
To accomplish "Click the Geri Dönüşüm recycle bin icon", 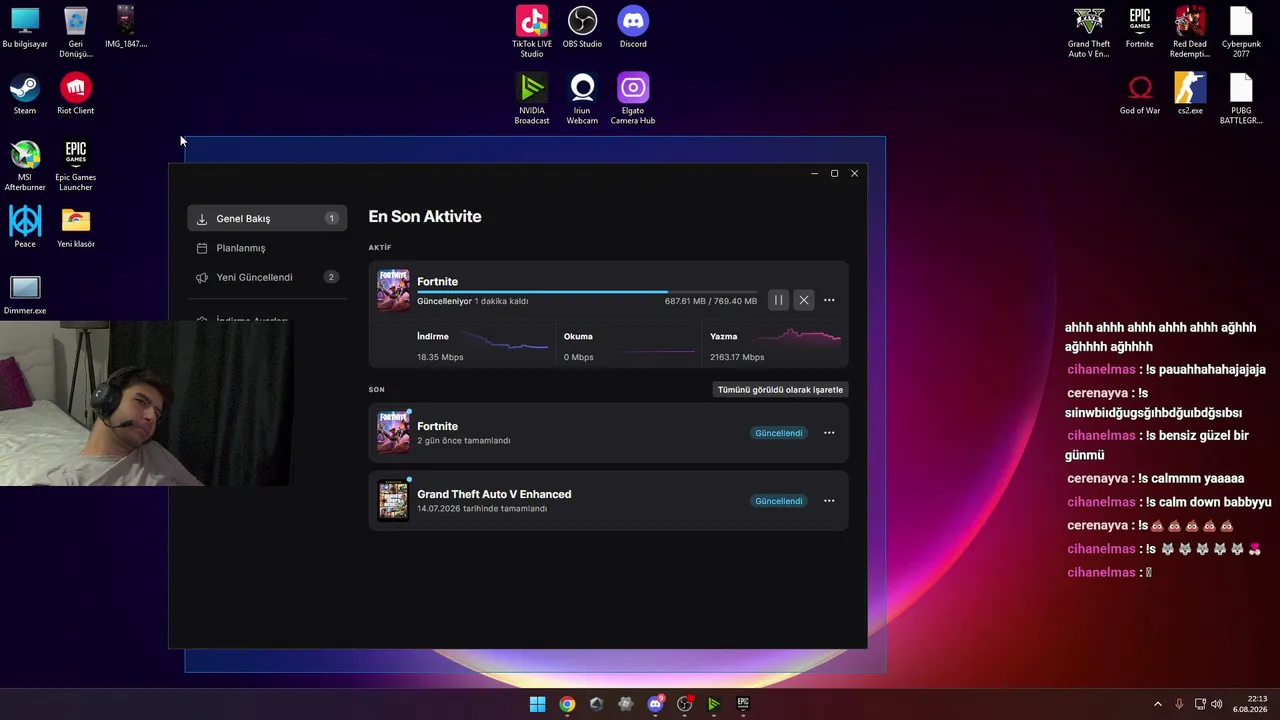I will click(x=75, y=32).
